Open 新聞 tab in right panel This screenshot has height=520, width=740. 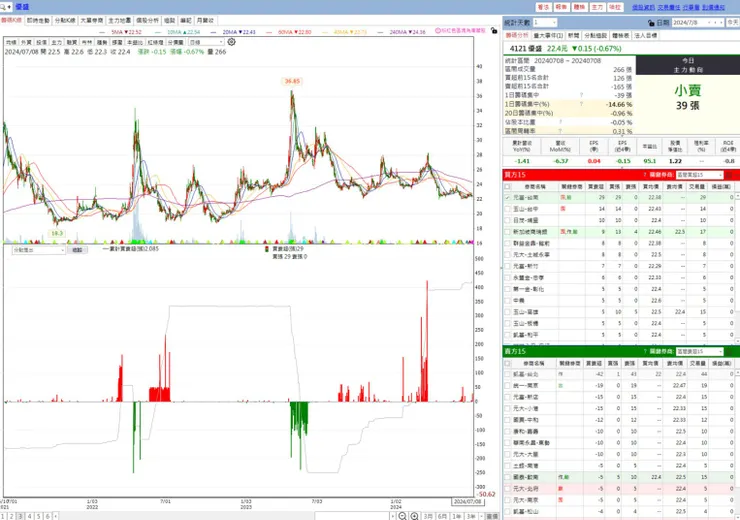coord(573,35)
